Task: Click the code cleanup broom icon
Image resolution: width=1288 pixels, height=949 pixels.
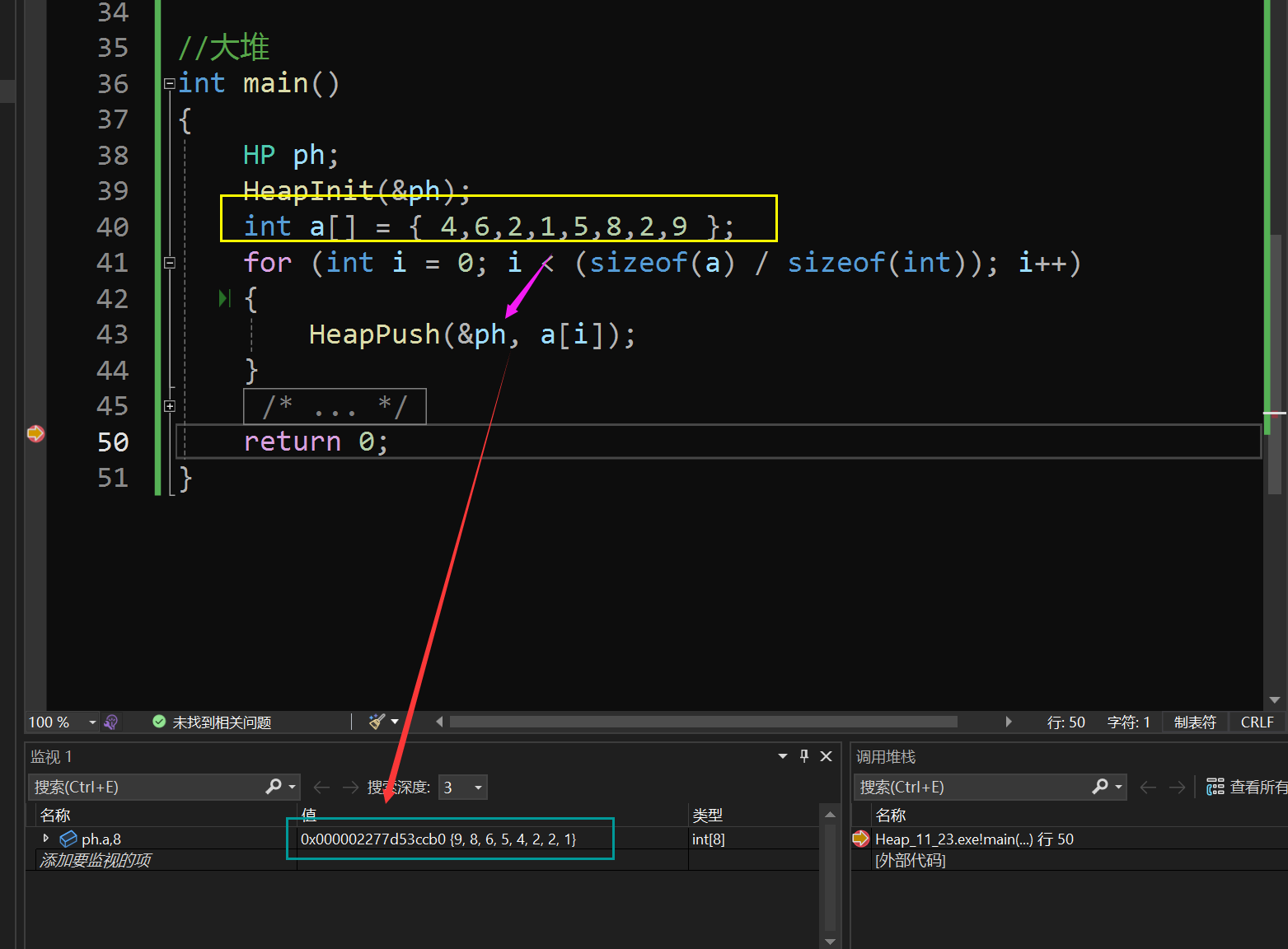Action: pyautogui.click(x=377, y=722)
